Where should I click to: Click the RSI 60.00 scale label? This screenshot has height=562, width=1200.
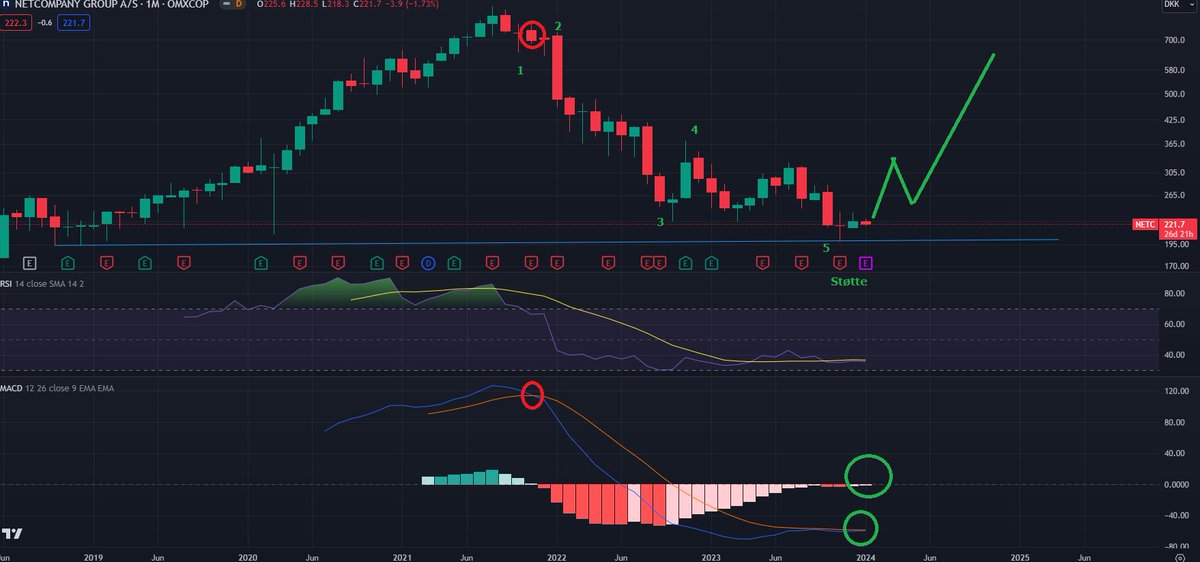pyautogui.click(x=1174, y=325)
